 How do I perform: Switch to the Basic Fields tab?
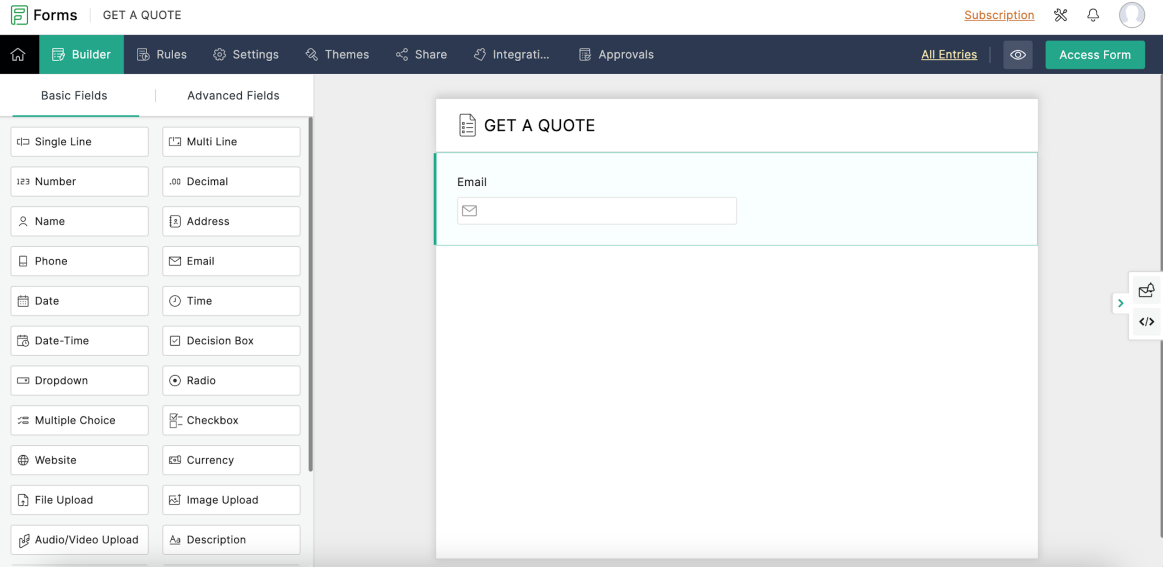[x=74, y=95]
